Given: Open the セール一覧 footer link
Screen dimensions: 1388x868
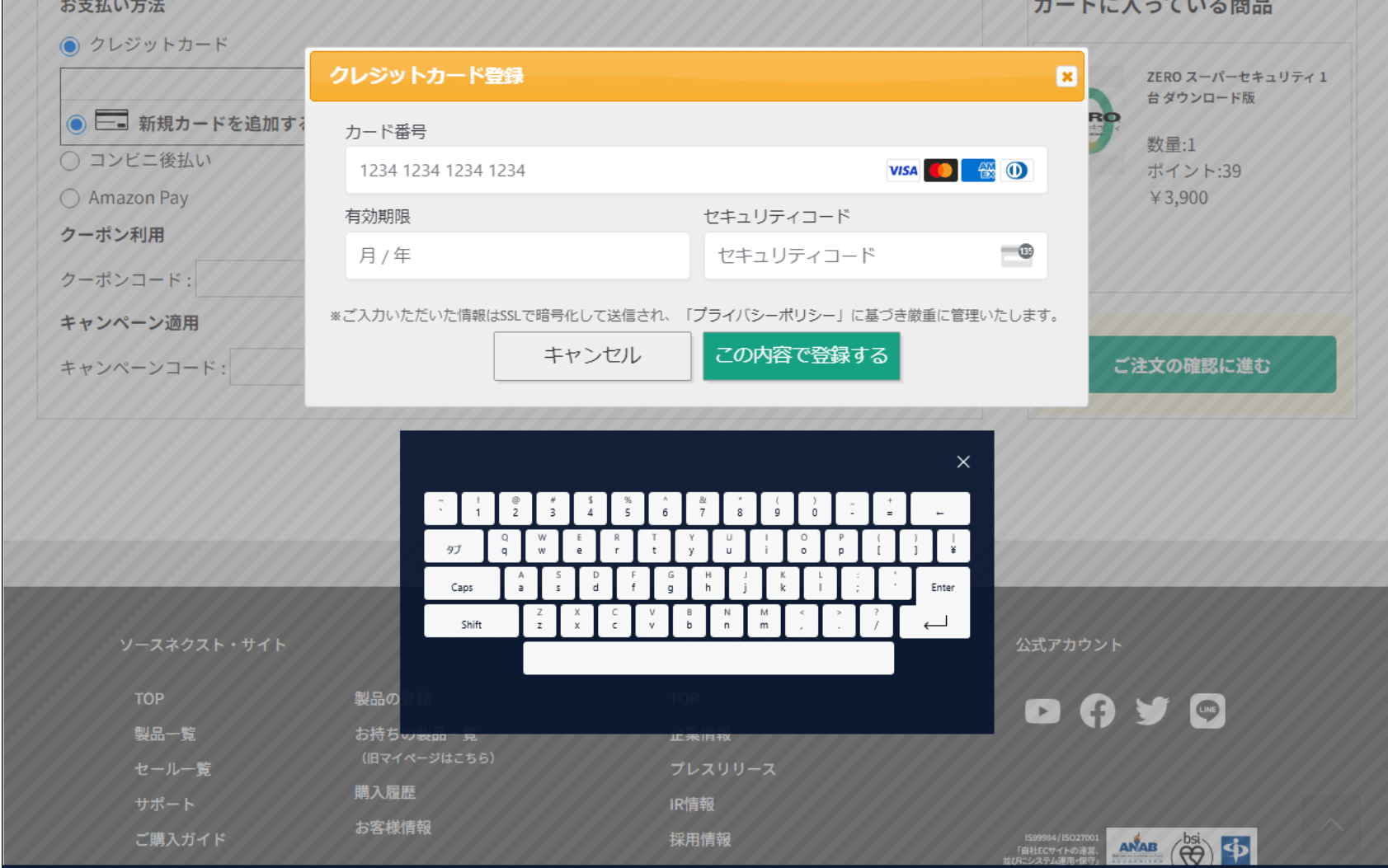Looking at the screenshot, I should click(x=172, y=769).
